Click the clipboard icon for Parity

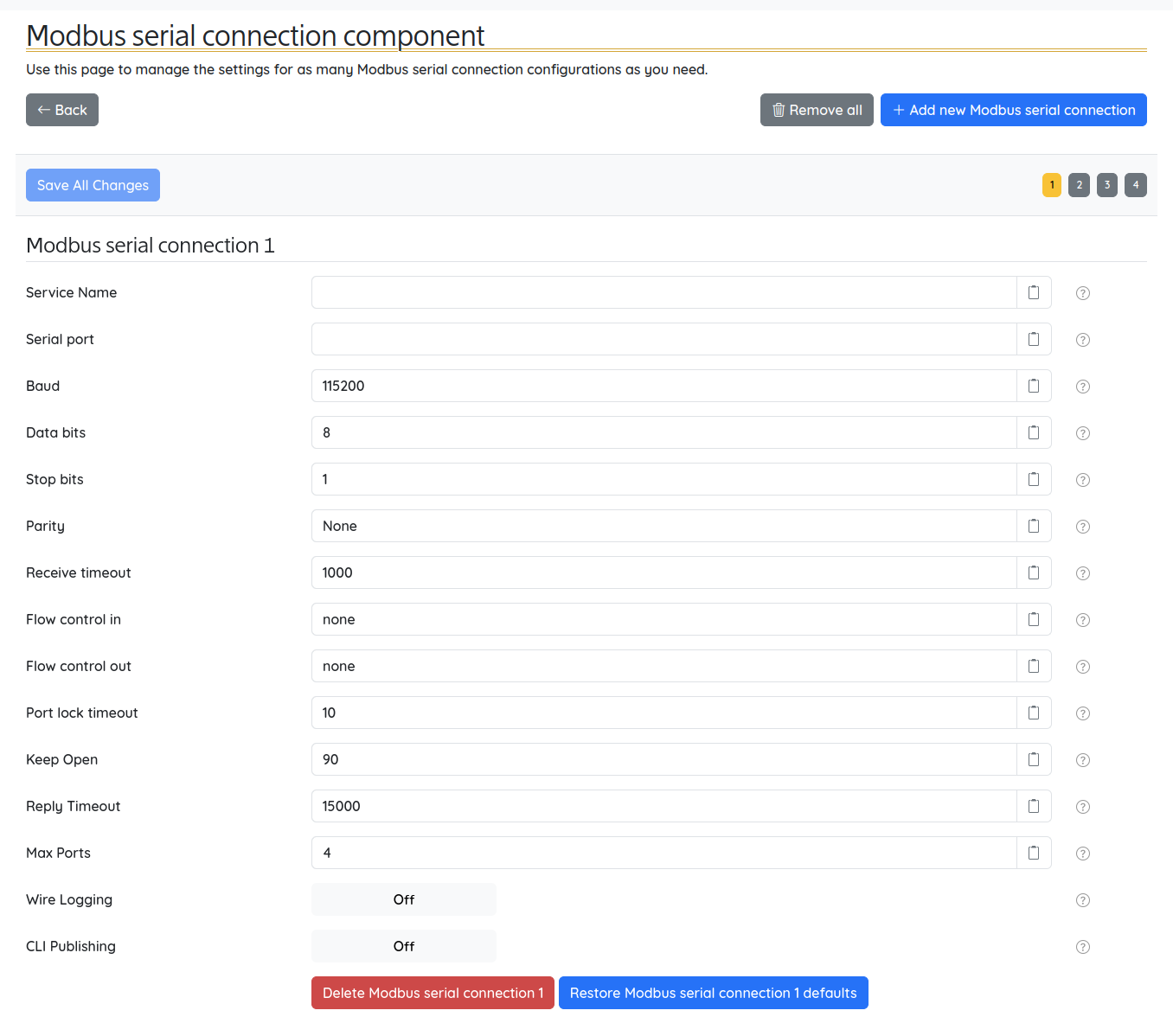click(x=1034, y=526)
